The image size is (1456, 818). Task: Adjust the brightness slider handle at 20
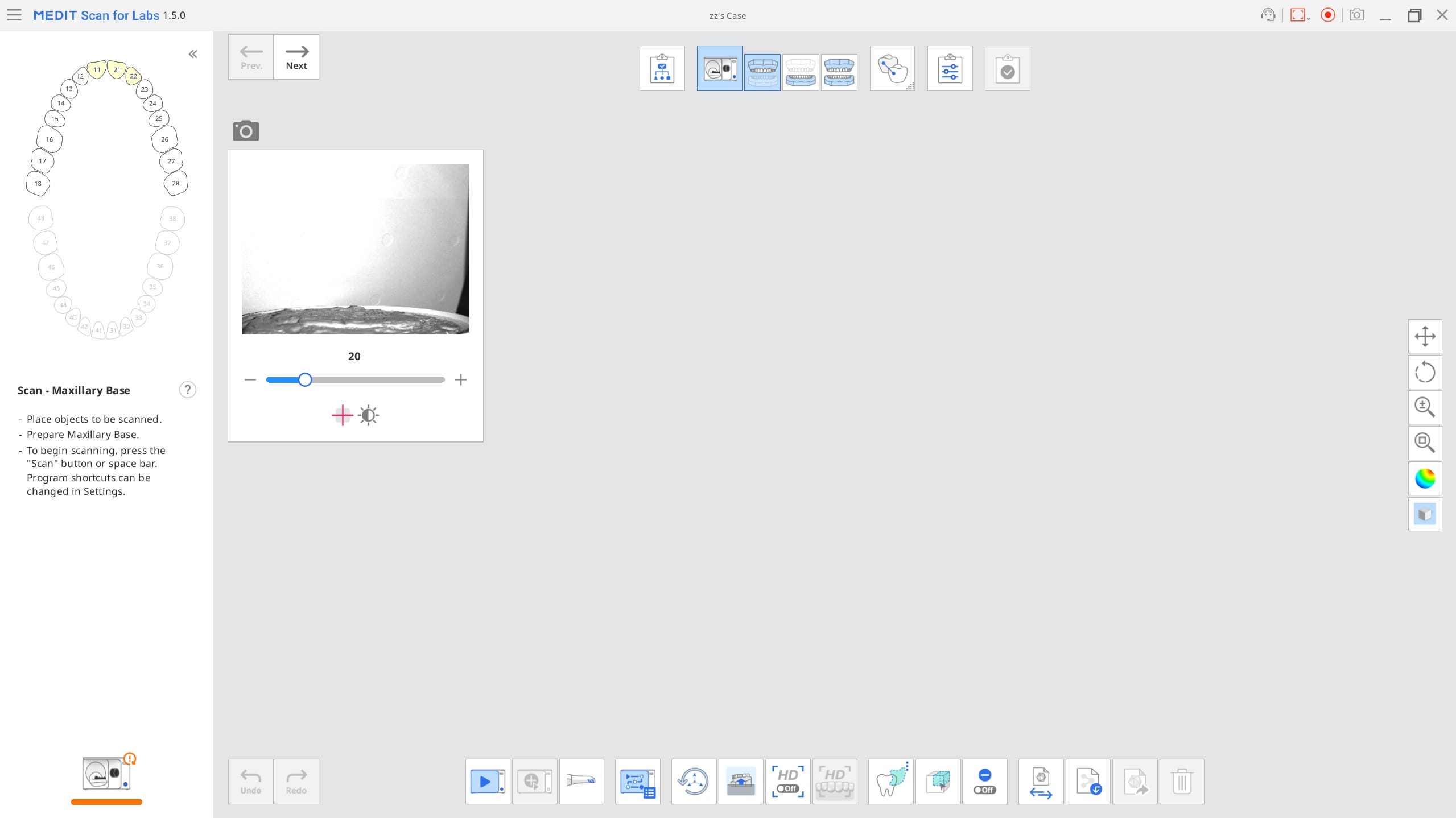coord(305,379)
